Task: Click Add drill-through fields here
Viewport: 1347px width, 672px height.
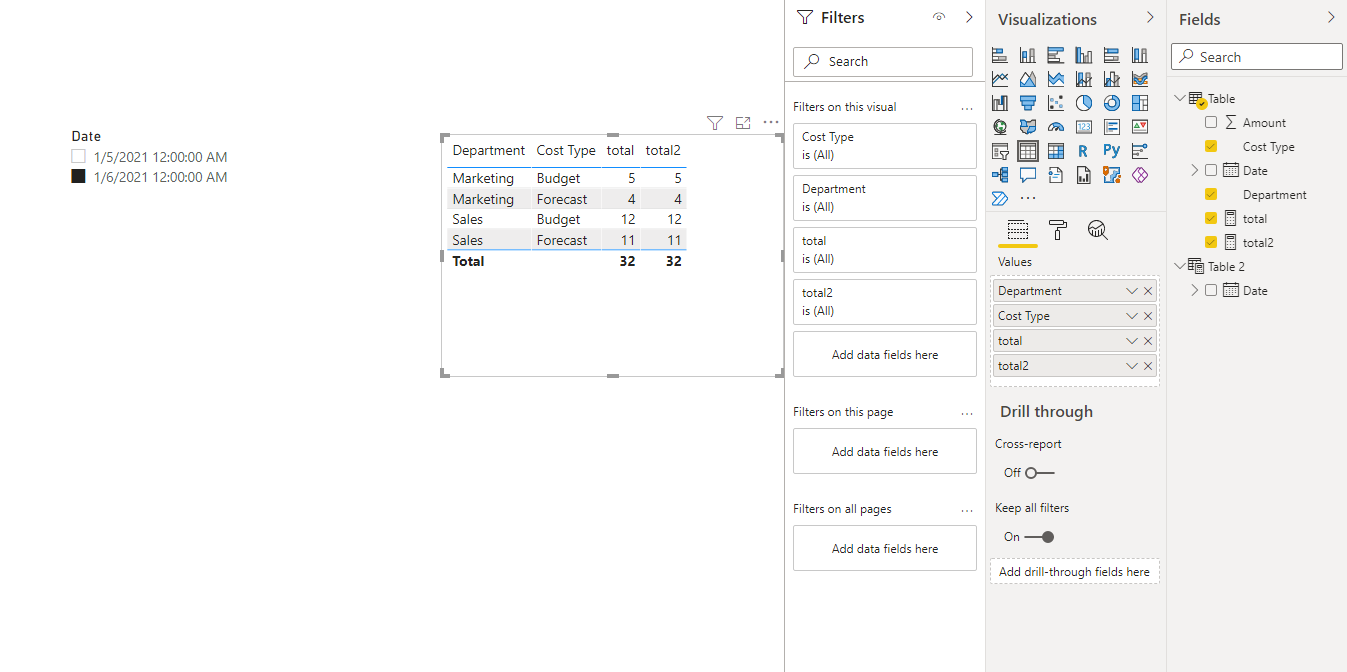Action: [x=1074, y=572]
